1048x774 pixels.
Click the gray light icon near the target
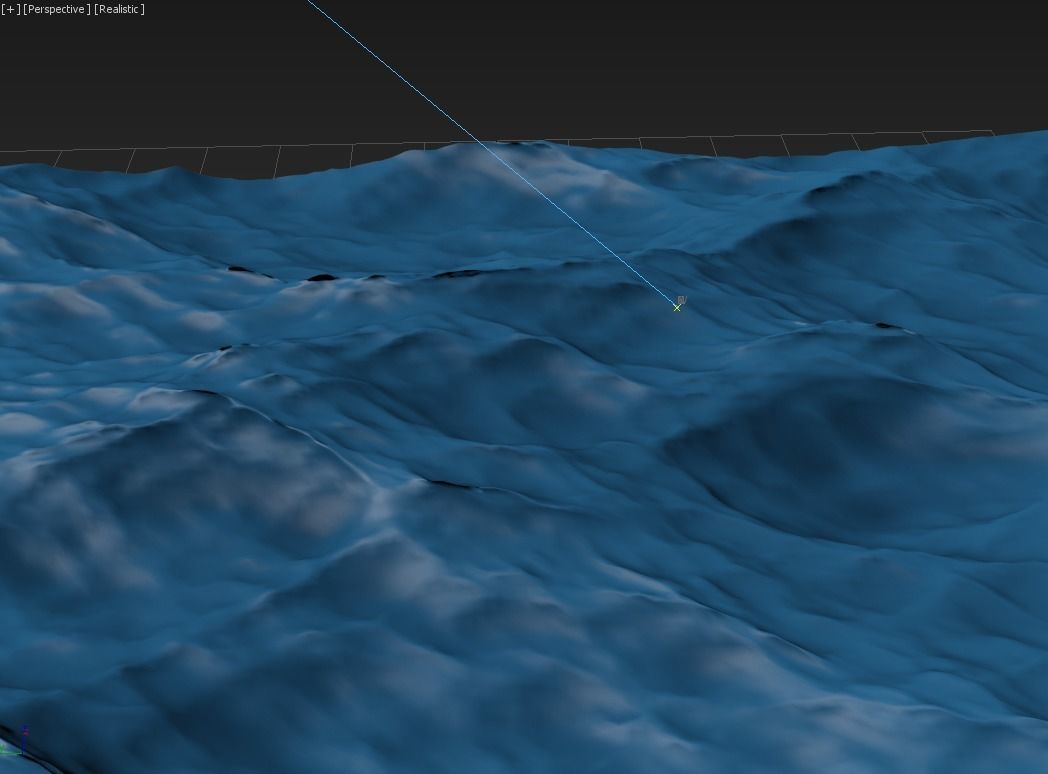(x=682, y=300)
